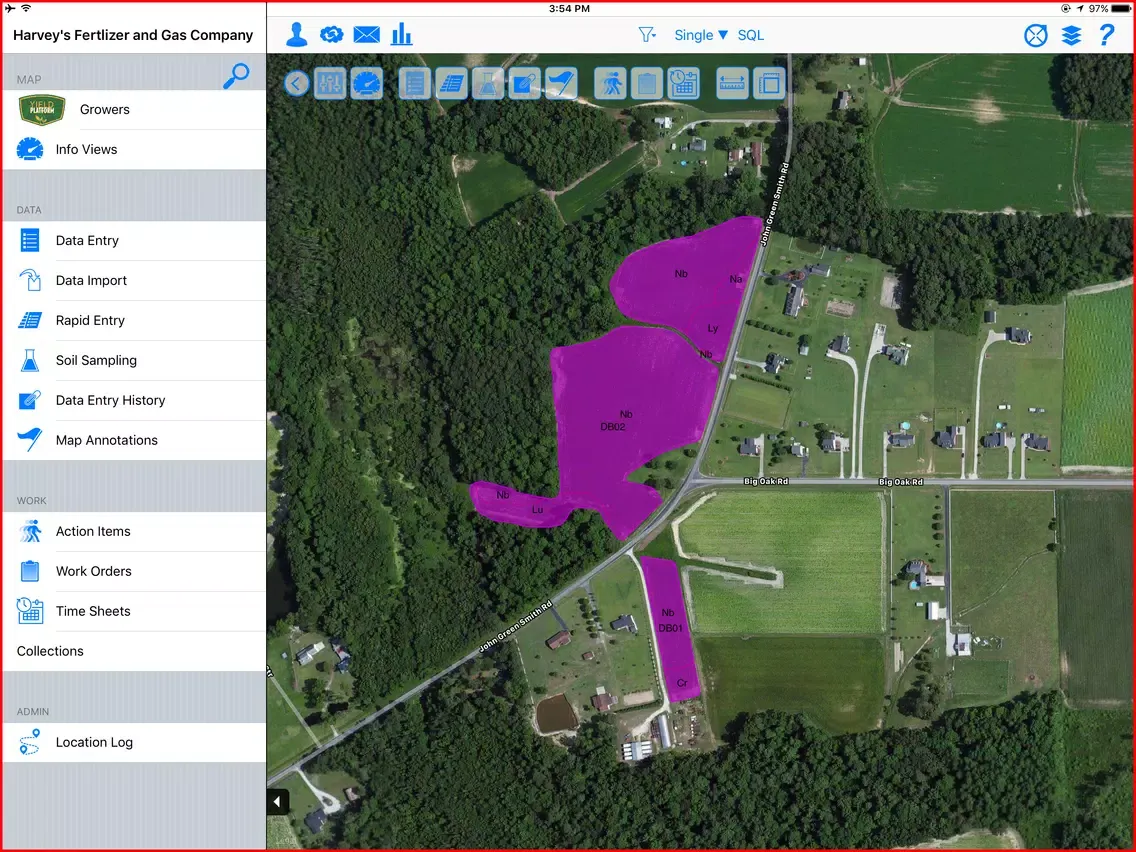Tap the Cr soil label in the purple field
Screen dimensions: 1136x852
point(682,683)
